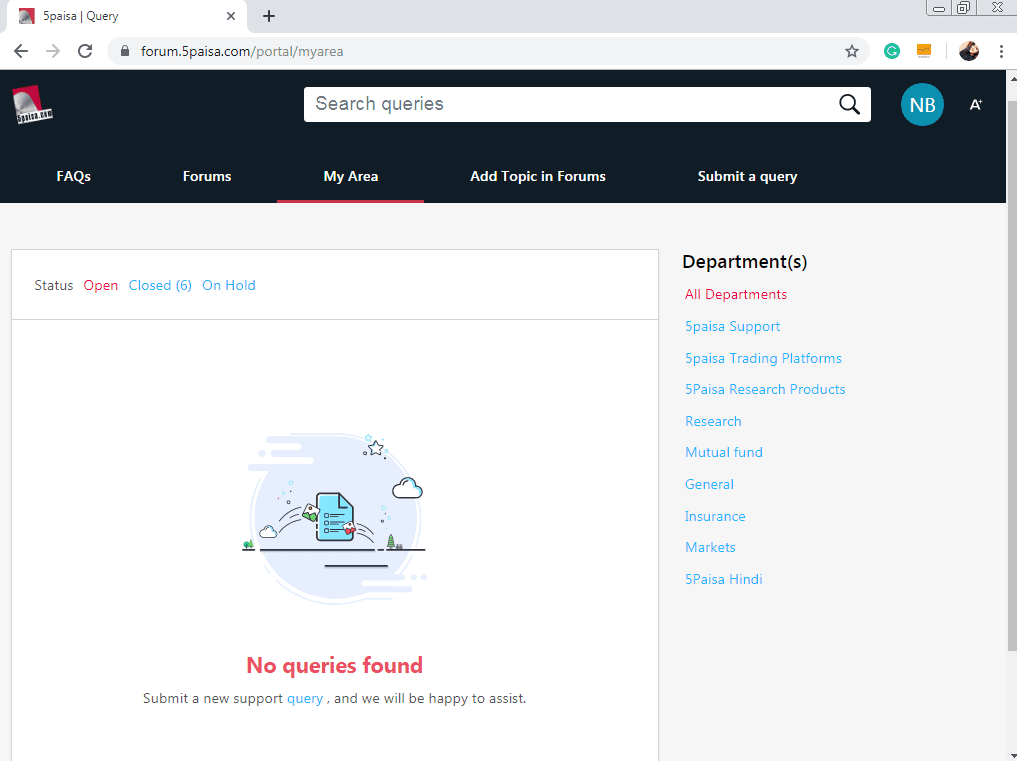
Task: Show Closed (6) queries
Action: [x=160, y=285]
